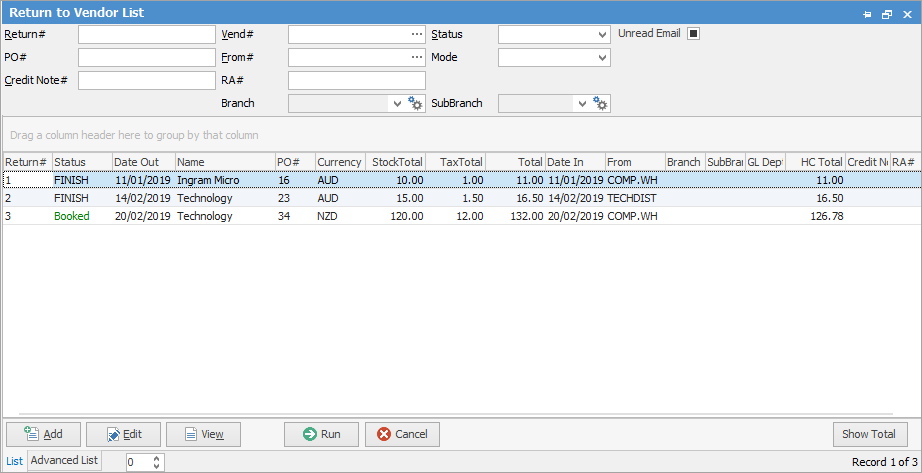
Task: Open the Branch dropdown
Action: point(397,104)
